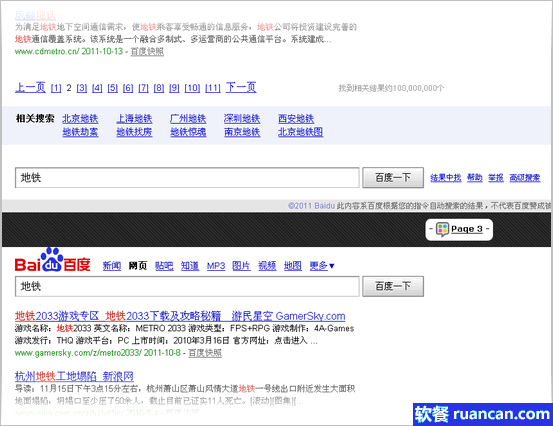
Task: Open related search 深圳地铁
Action: 242,118
